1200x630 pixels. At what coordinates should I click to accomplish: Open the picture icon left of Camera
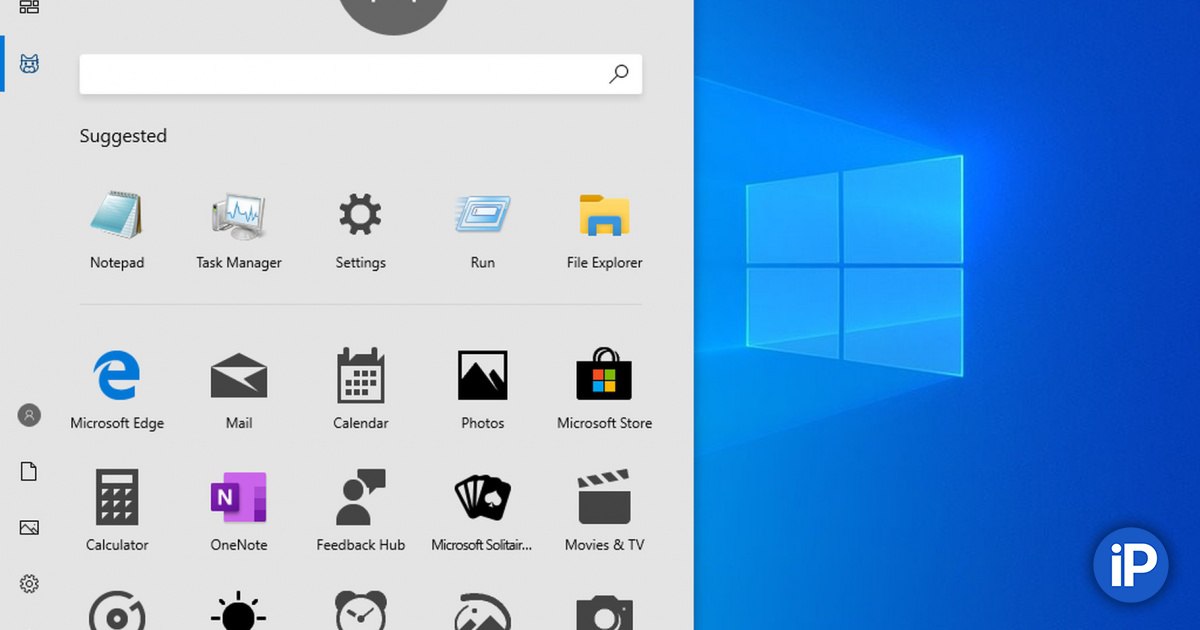[x=482, y=612]
